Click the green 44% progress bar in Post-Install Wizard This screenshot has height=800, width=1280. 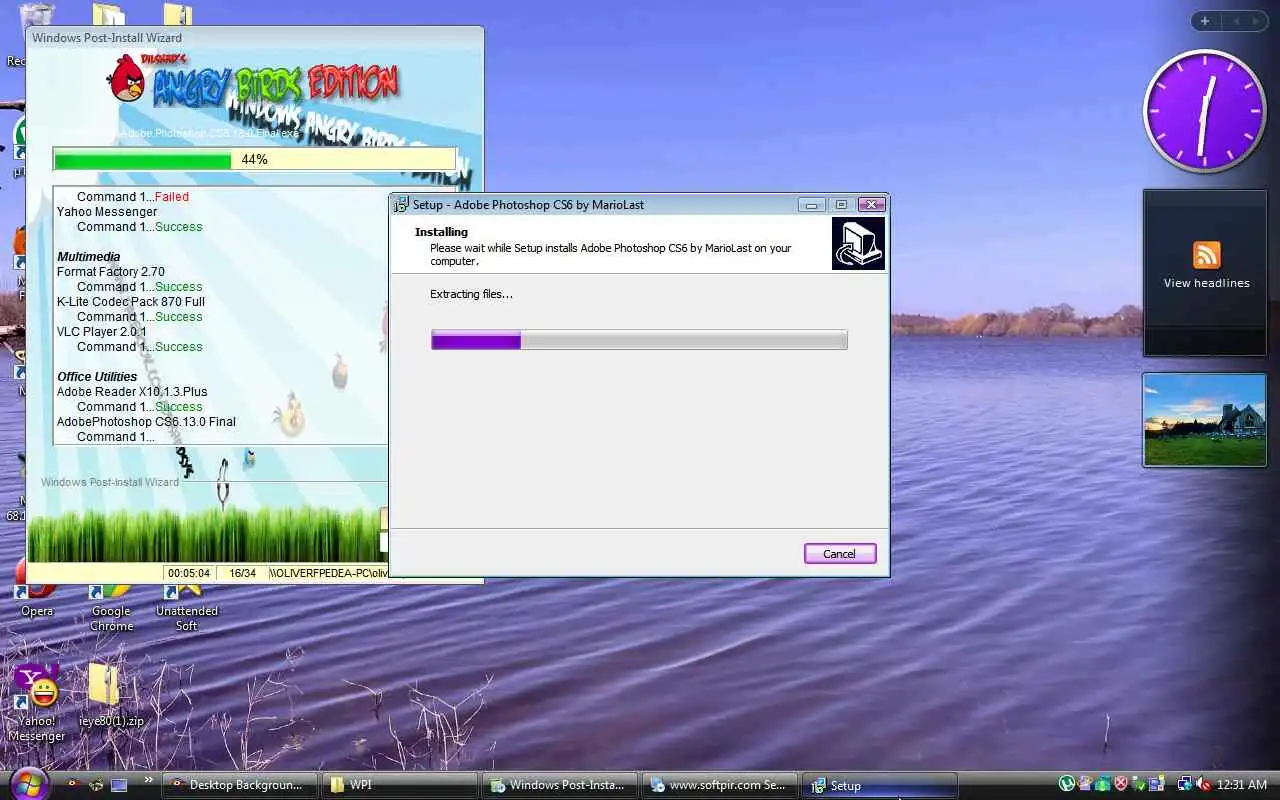[x=255, y=160]
